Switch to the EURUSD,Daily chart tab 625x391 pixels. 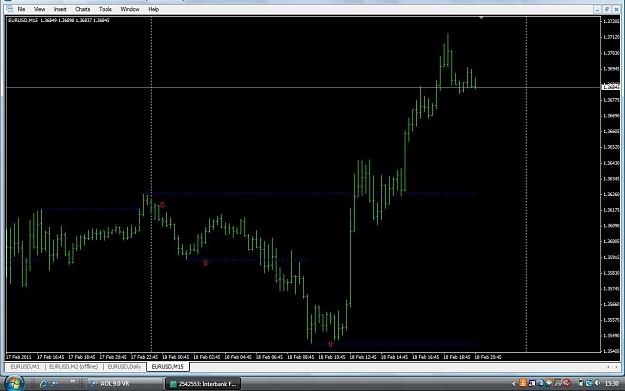124,367
